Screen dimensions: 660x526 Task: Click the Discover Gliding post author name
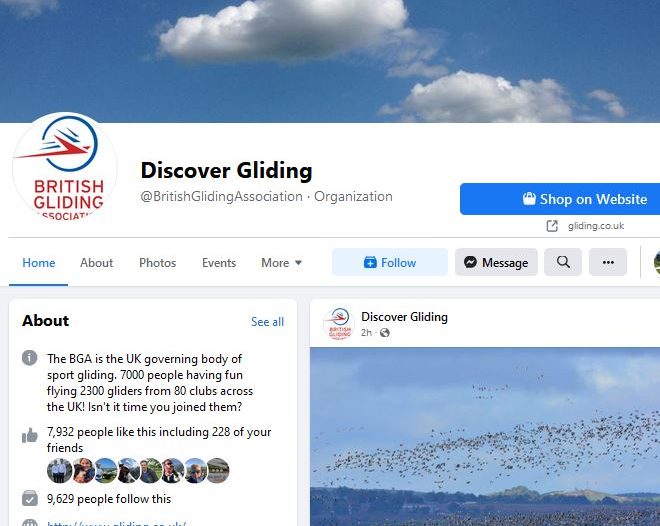[x=405, y=317]
